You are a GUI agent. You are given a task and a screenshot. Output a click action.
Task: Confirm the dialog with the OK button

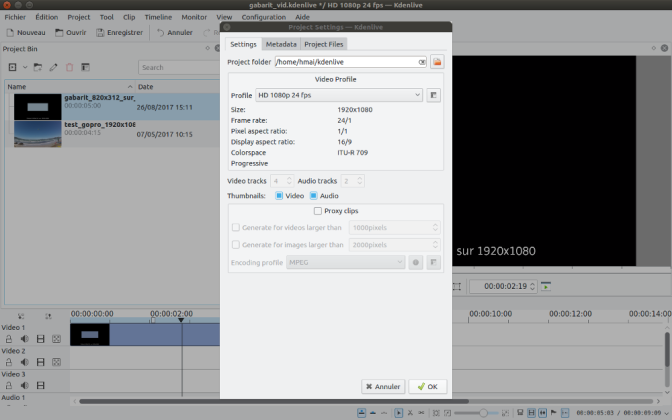click(x=428, y=387)
